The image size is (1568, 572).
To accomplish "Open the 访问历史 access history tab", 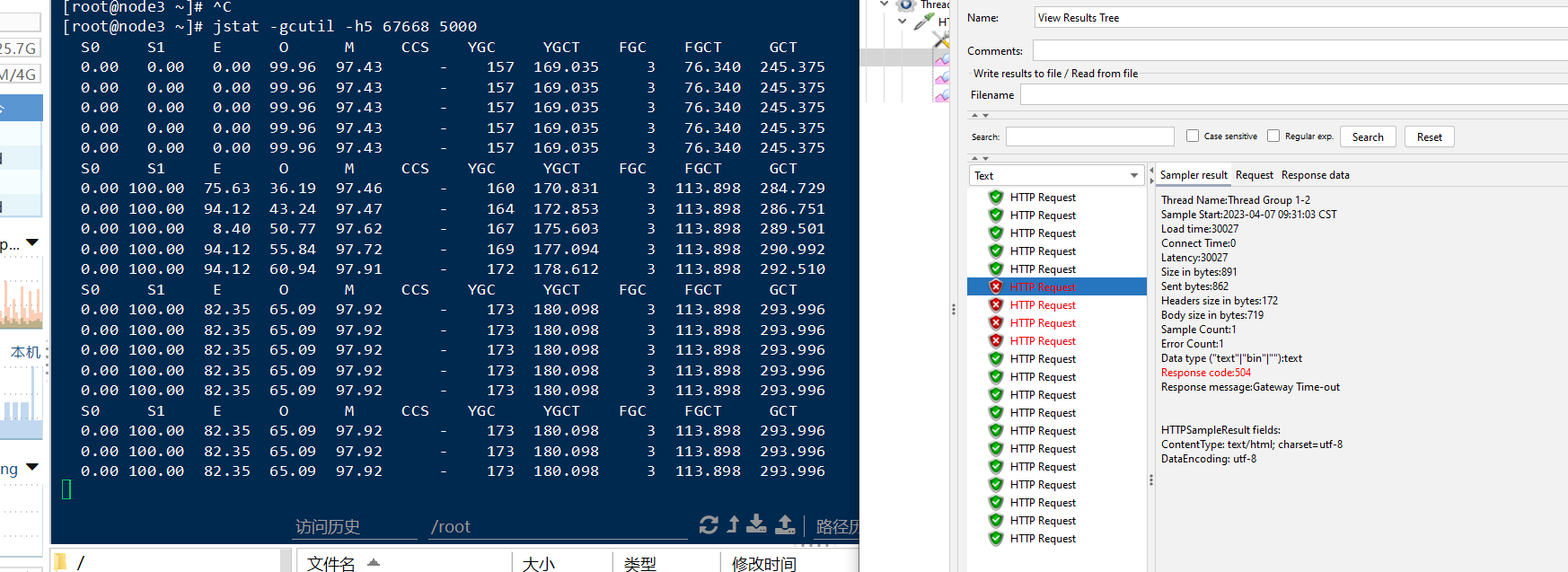I will [328, 527].
